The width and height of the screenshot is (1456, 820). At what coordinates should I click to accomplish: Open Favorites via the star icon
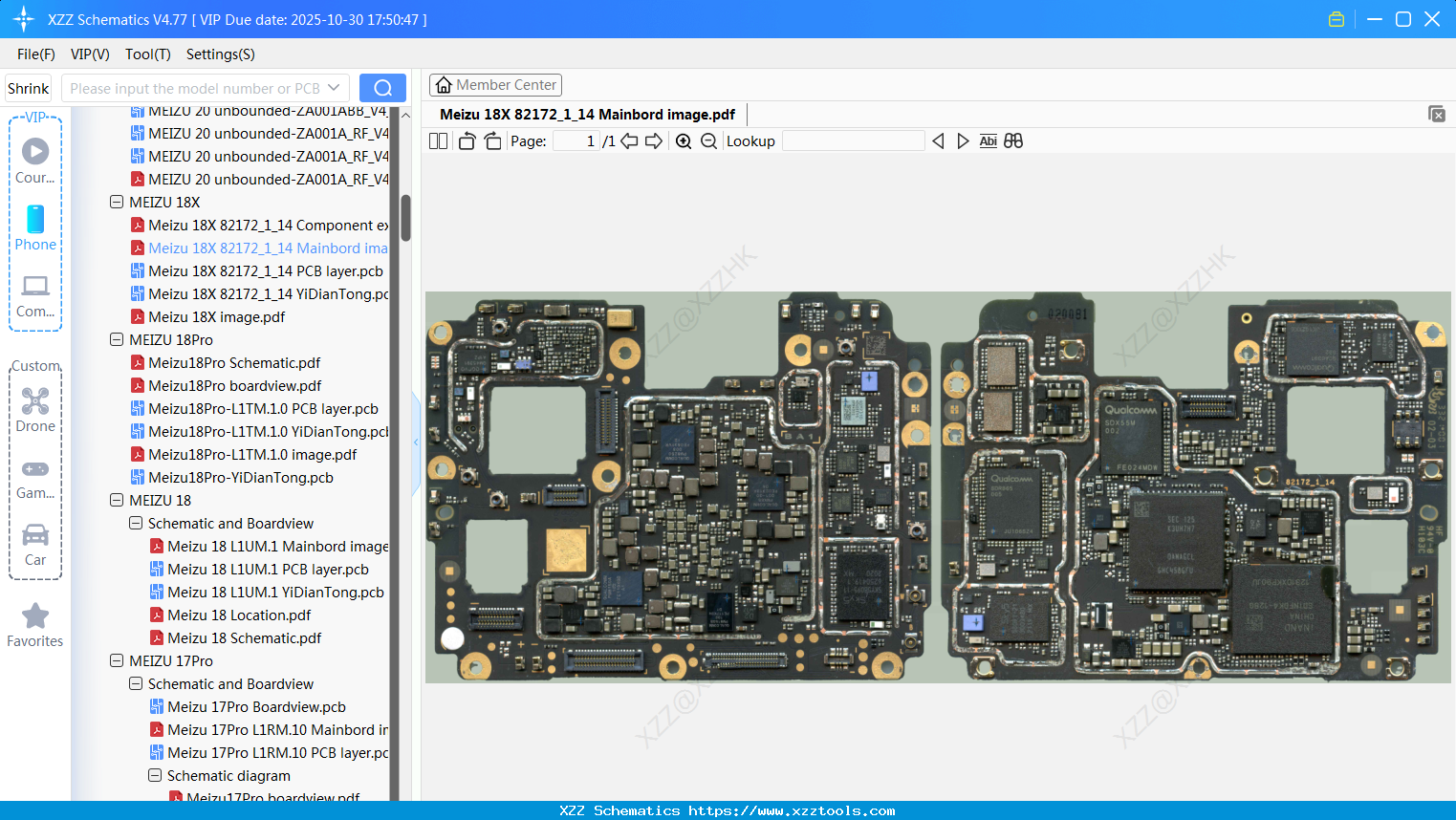tap(35, 614)
